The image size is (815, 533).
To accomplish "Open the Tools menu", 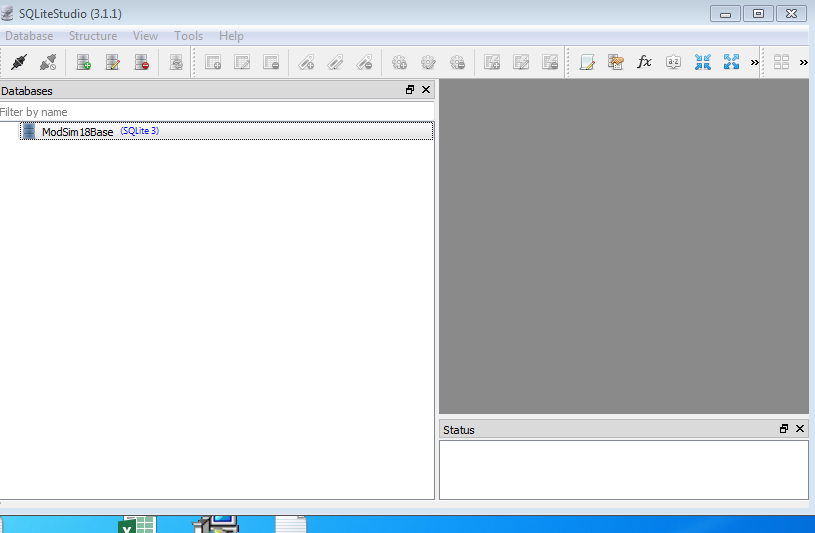I will [189, 36].
